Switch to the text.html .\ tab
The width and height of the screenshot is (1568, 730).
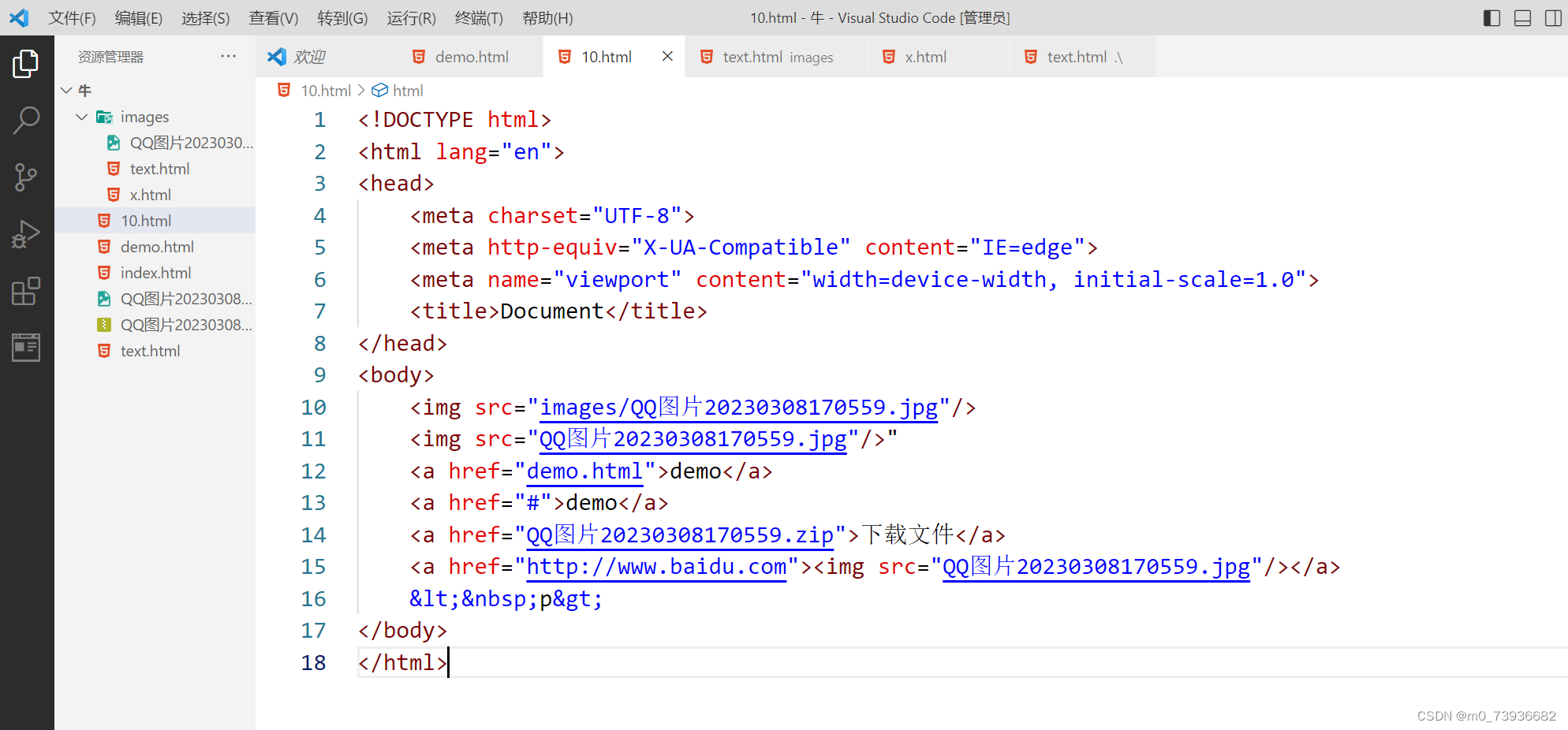(1084, 57)
